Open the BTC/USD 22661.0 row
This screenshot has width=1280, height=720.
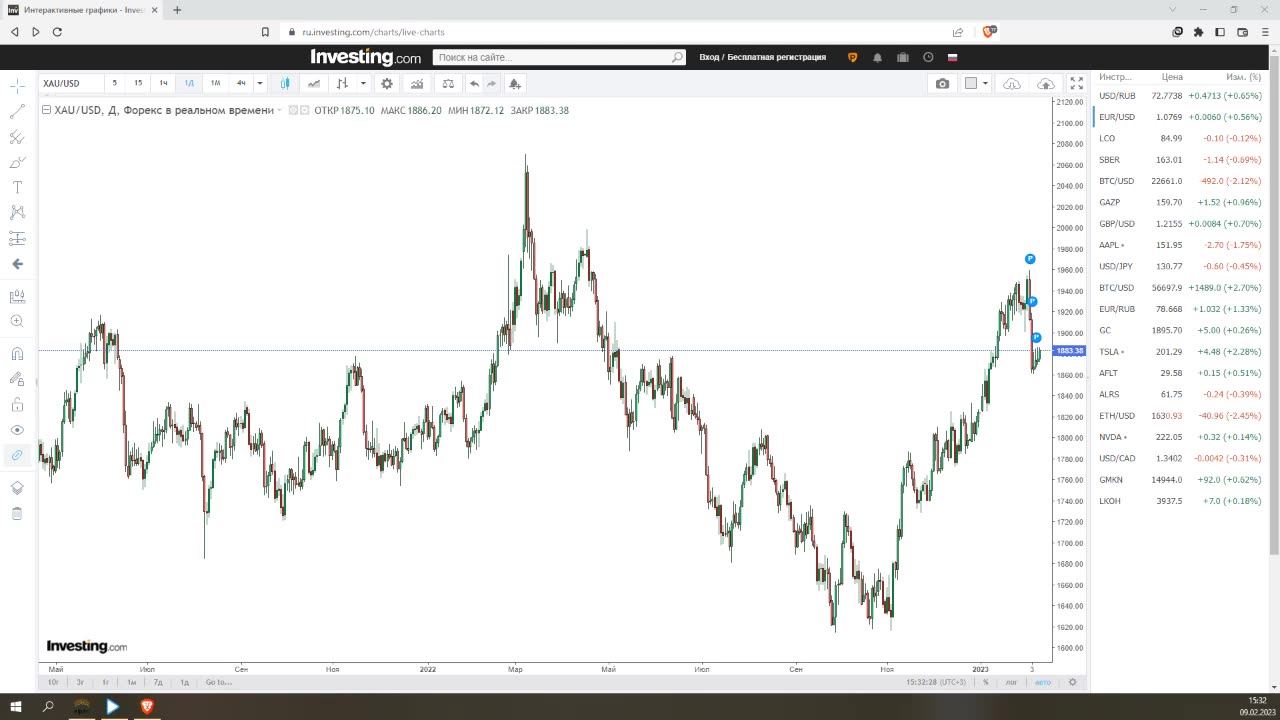pyautogui.click(x=1181, y=181)
